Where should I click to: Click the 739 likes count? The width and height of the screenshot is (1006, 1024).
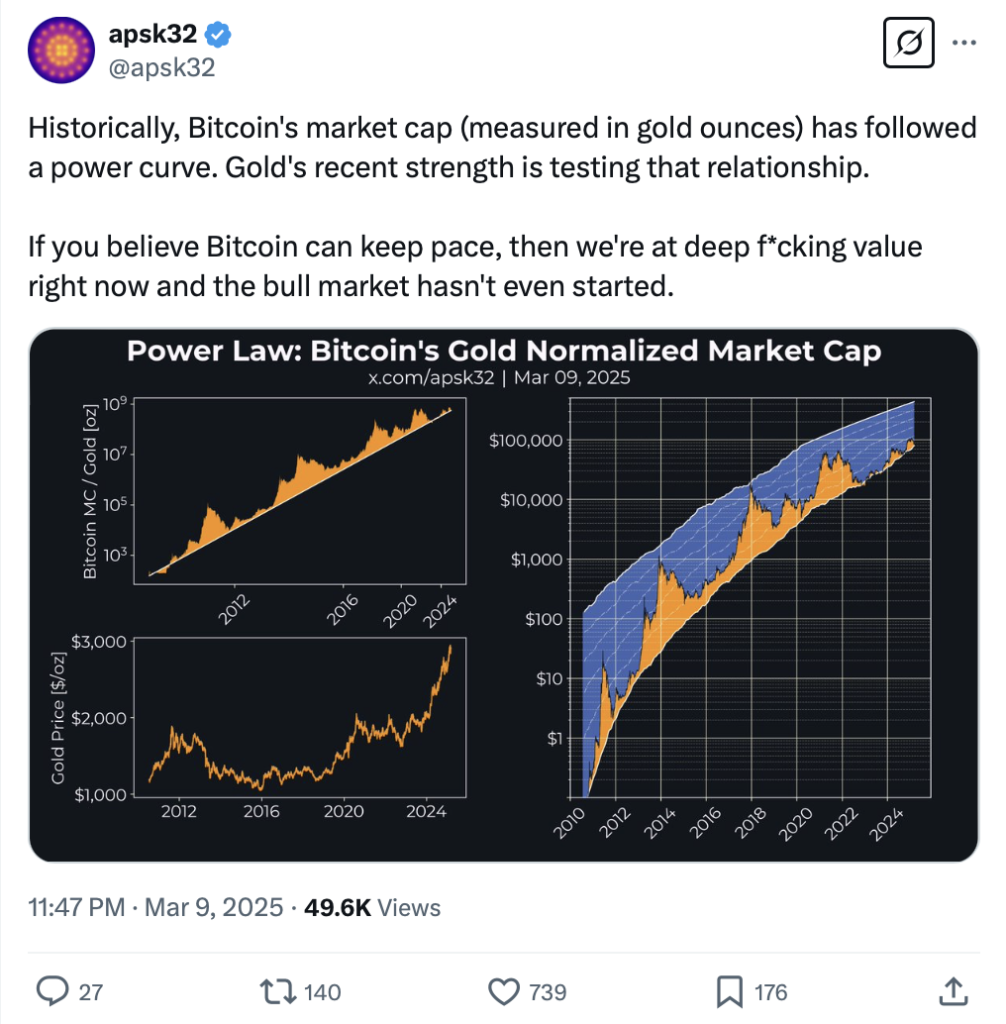(547, 992)
